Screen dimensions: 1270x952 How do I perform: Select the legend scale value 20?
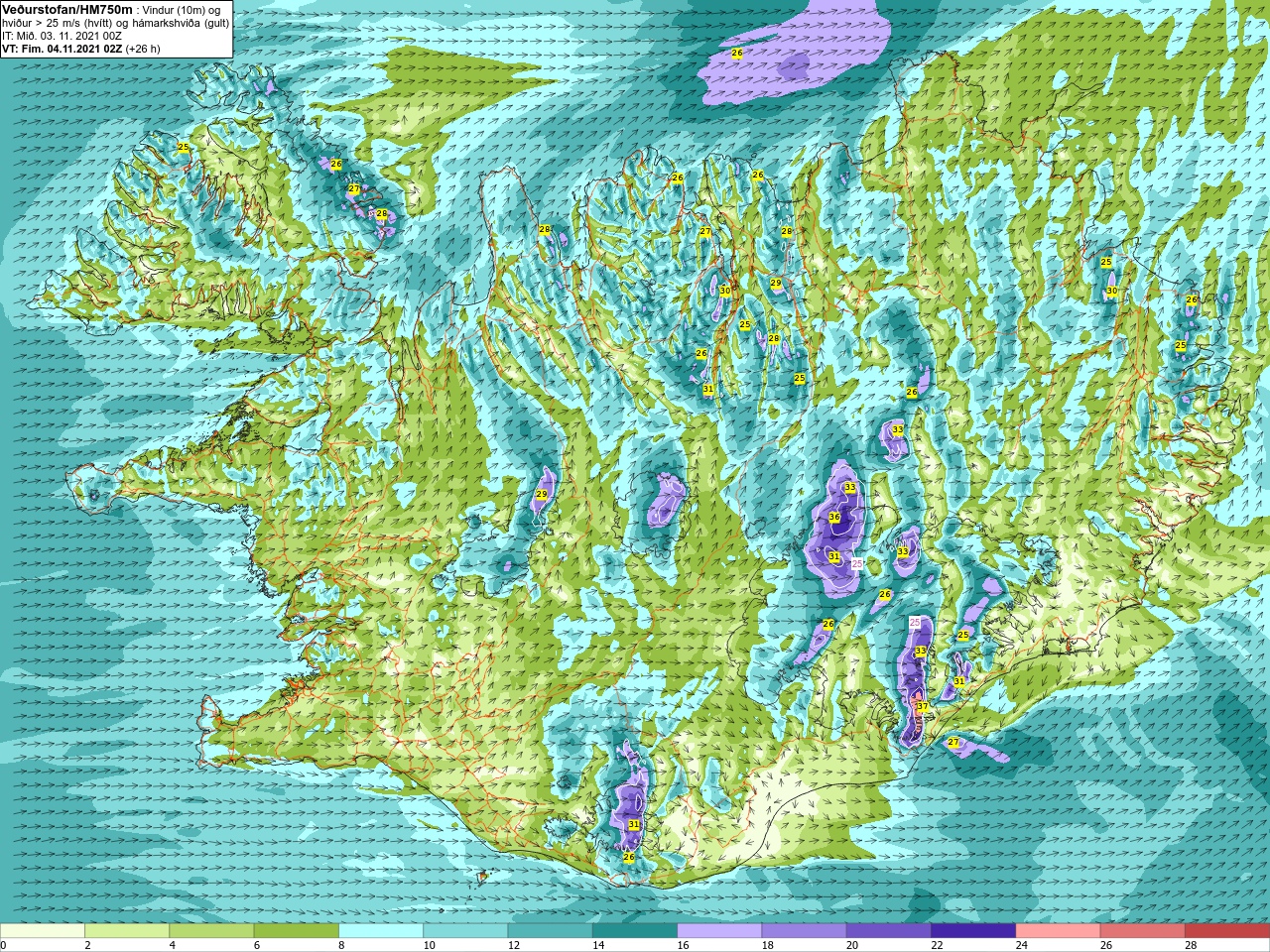(852, 945)
